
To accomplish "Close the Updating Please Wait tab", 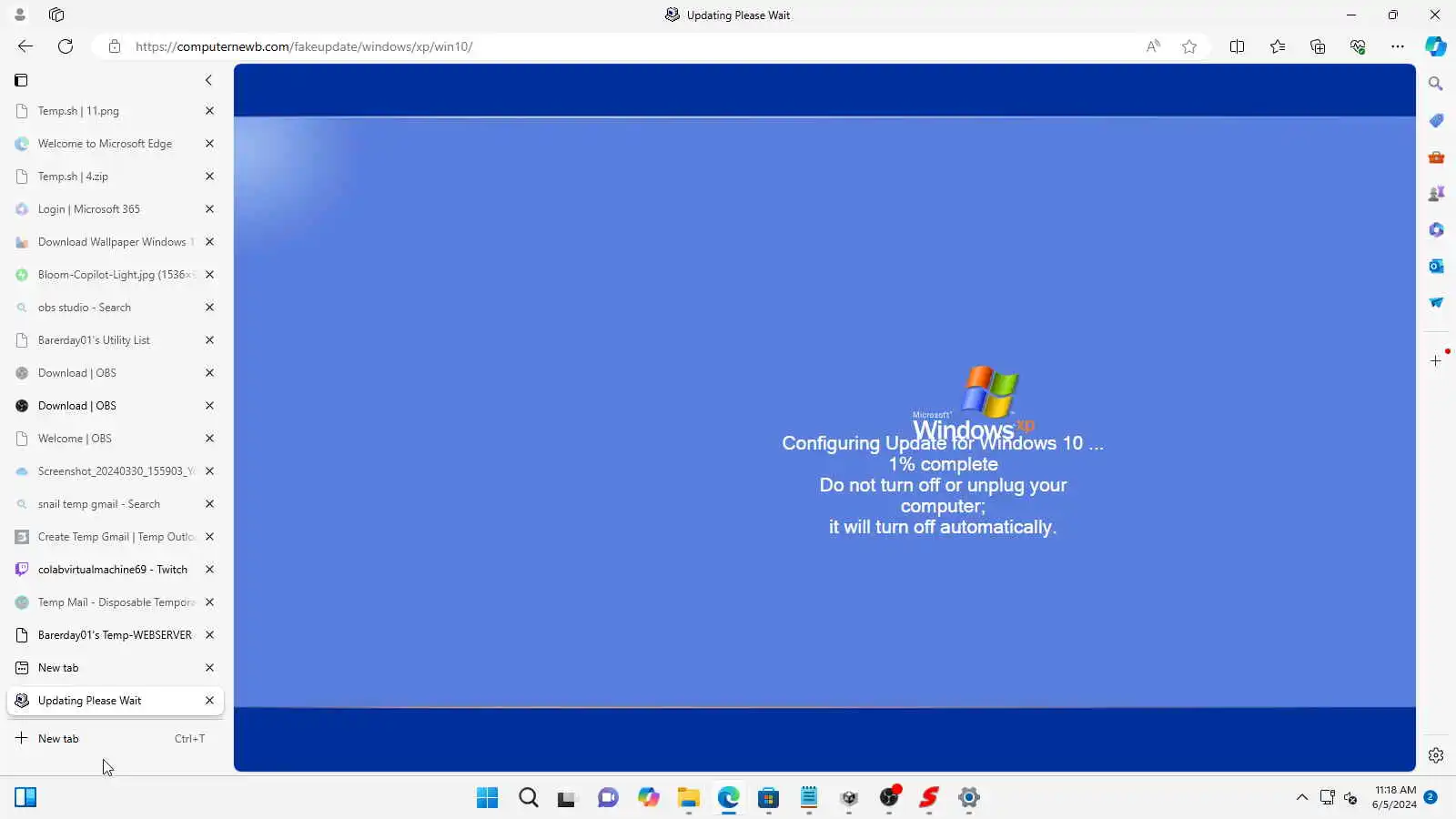I will tap(209, 701).
